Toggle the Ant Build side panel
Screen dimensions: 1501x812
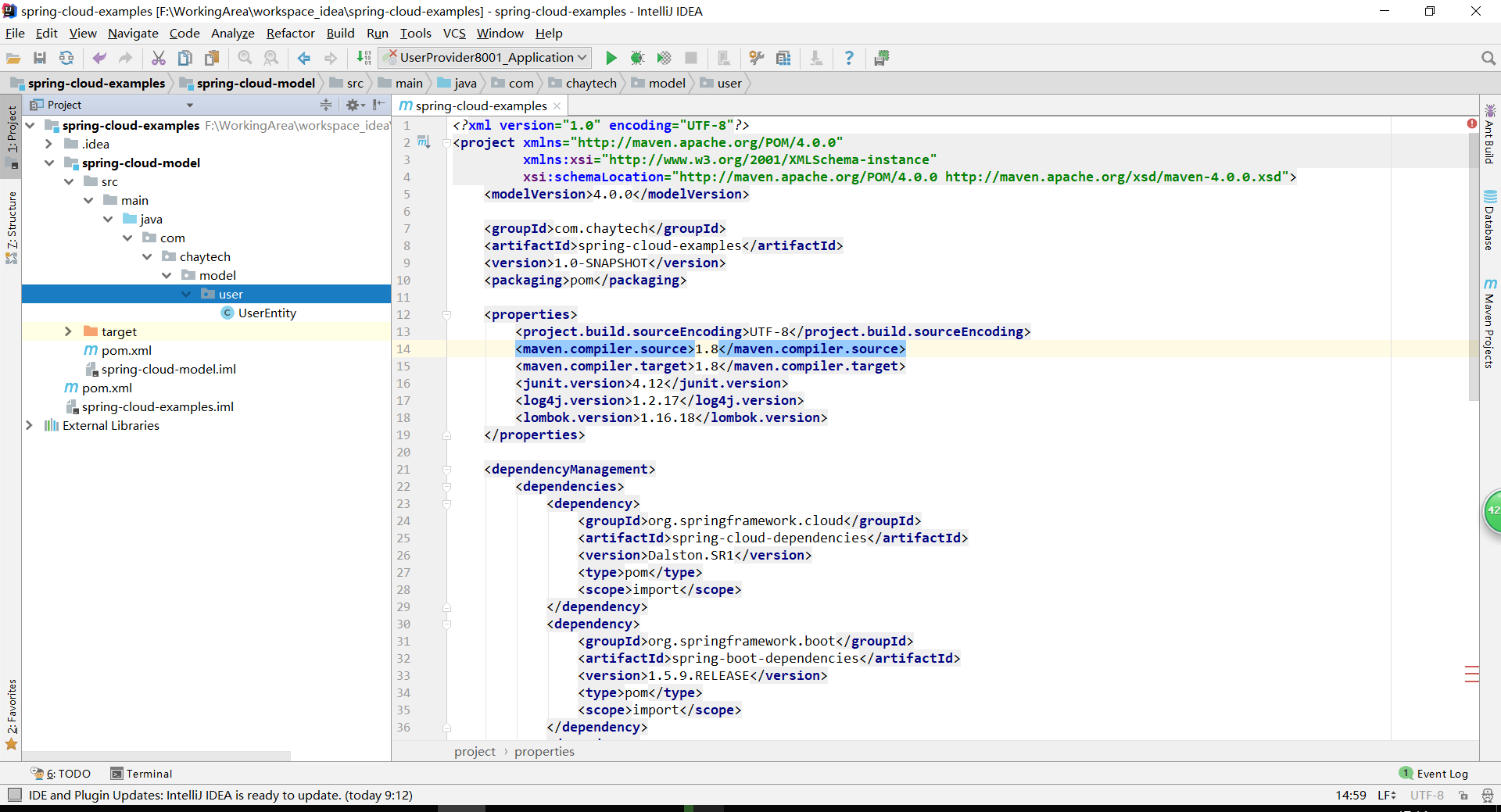coord(1490,134)
